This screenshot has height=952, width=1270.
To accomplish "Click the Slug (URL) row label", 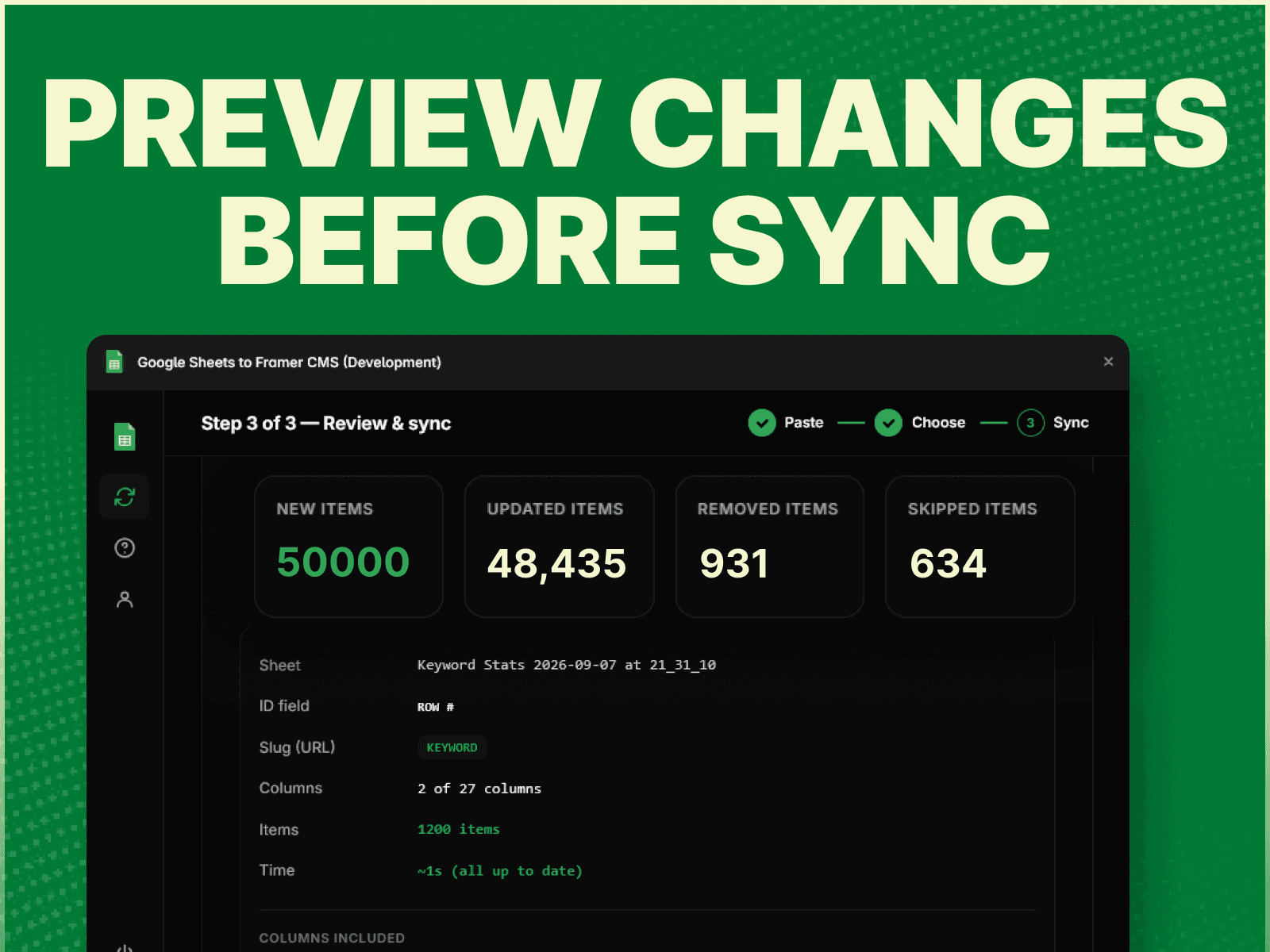I will click(297, 747).
